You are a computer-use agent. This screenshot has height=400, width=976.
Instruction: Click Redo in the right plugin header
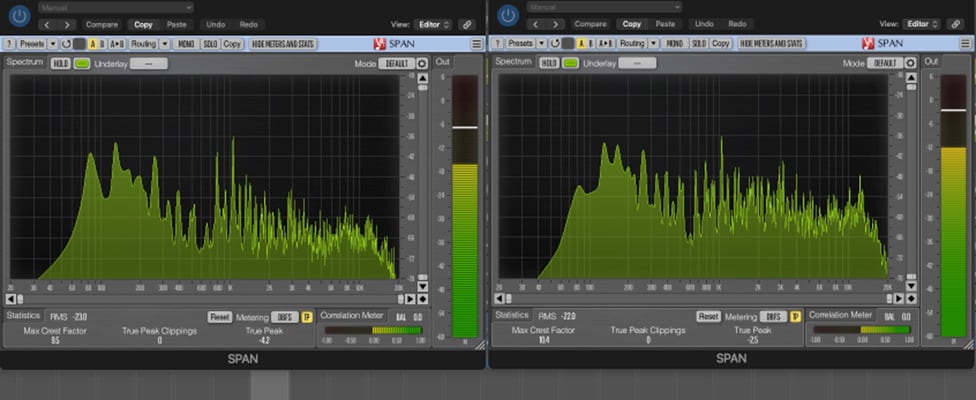[x=737, y=25]
